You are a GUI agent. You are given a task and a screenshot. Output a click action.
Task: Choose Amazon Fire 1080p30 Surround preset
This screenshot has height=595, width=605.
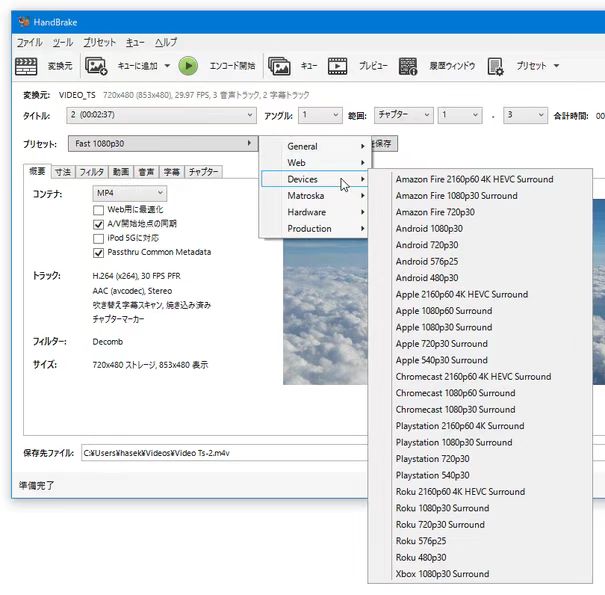point(480,196)
